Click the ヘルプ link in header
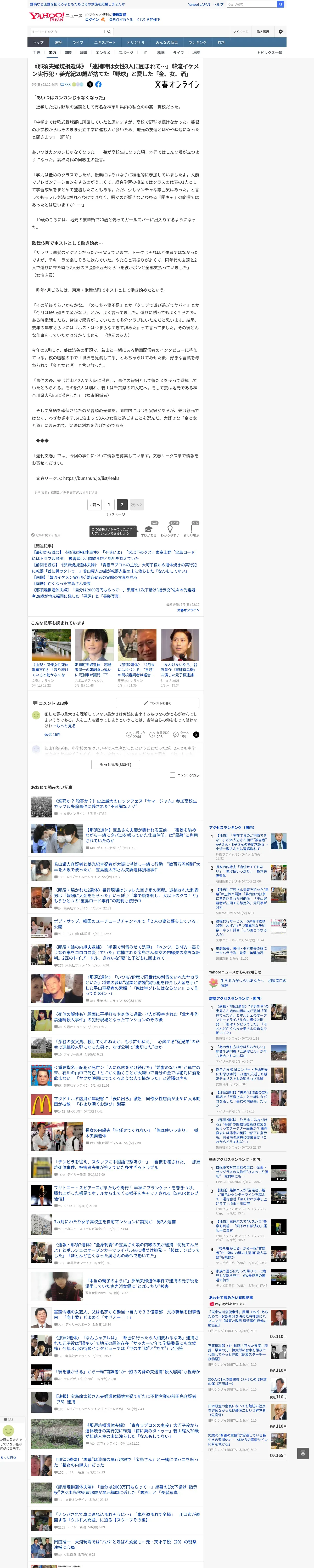The image size is (314, 1568). (218, 4)
